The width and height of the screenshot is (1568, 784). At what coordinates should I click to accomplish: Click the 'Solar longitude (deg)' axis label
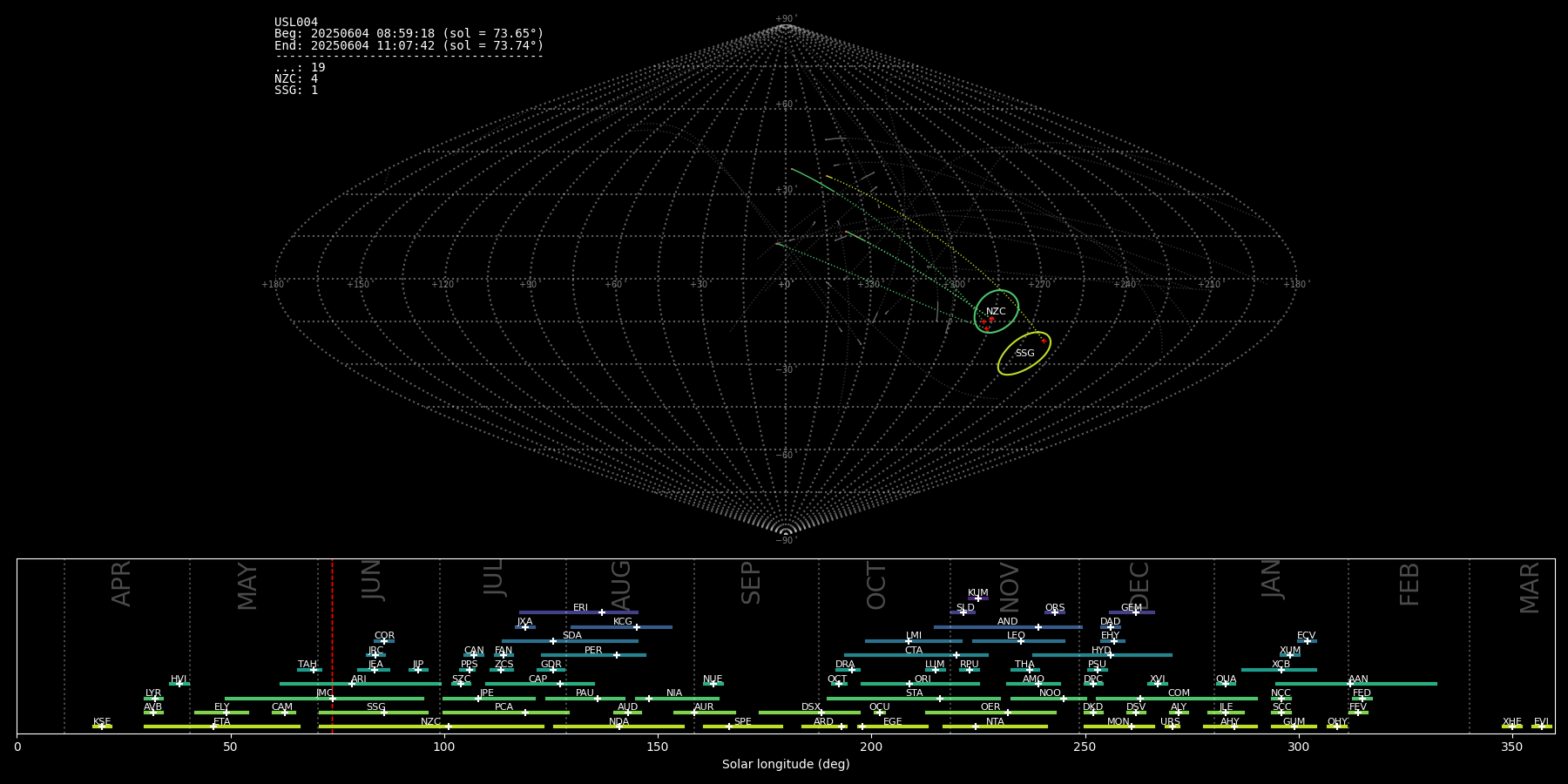tap(785, 764)
